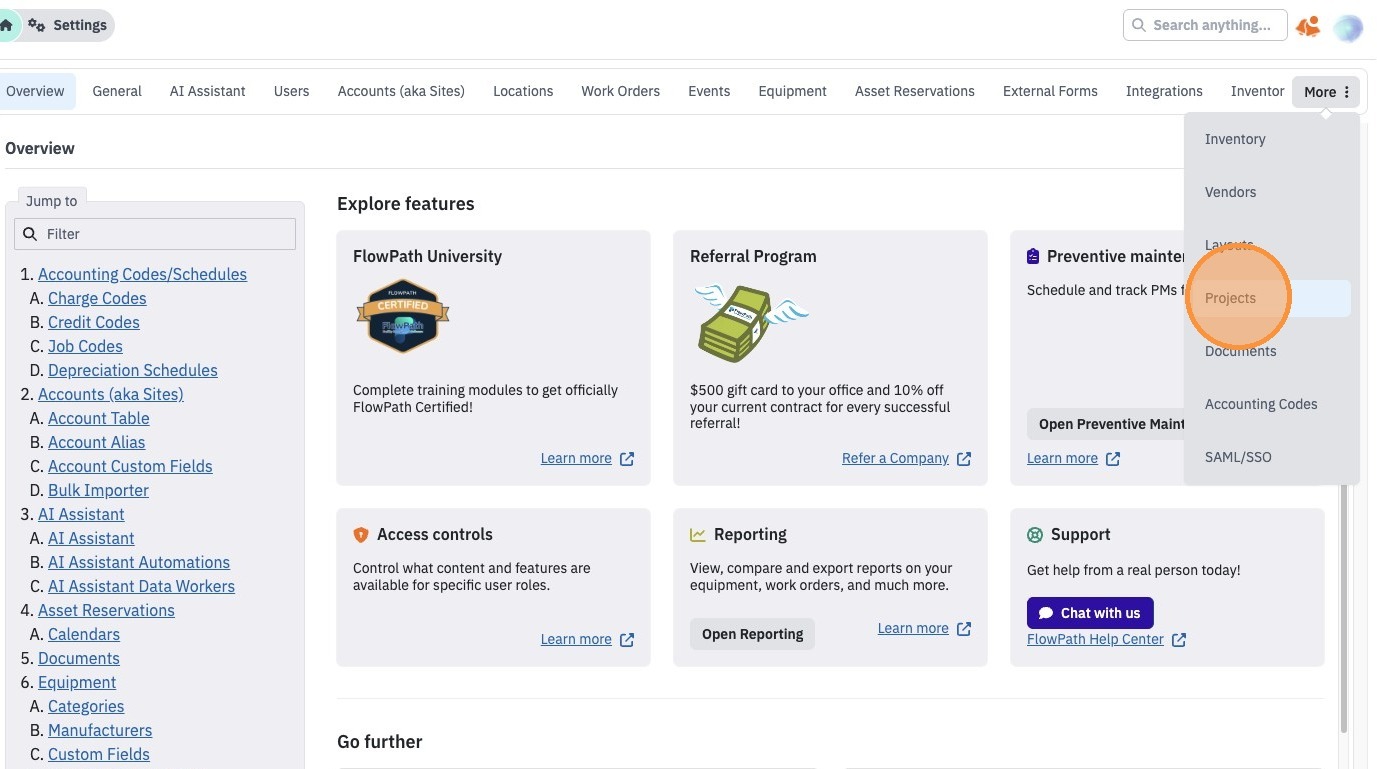
Task: Click the Search anything input field
Action: coord(1205,25)
